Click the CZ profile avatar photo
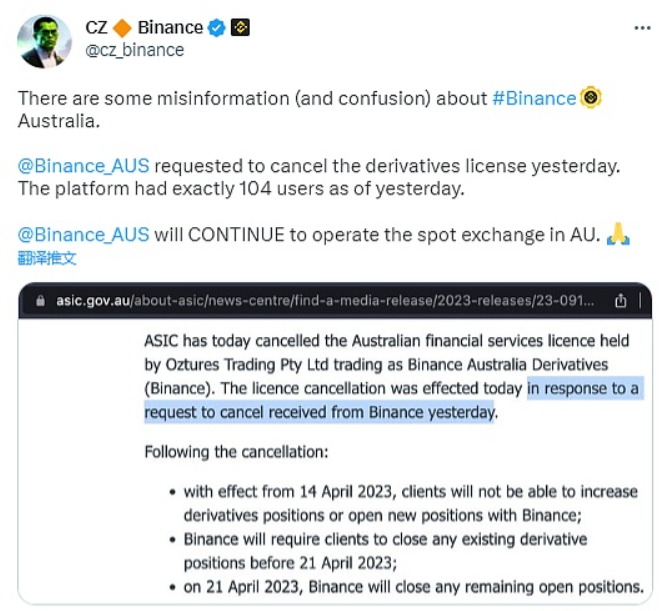Viewport: 670px width, 611px height. 46,40
